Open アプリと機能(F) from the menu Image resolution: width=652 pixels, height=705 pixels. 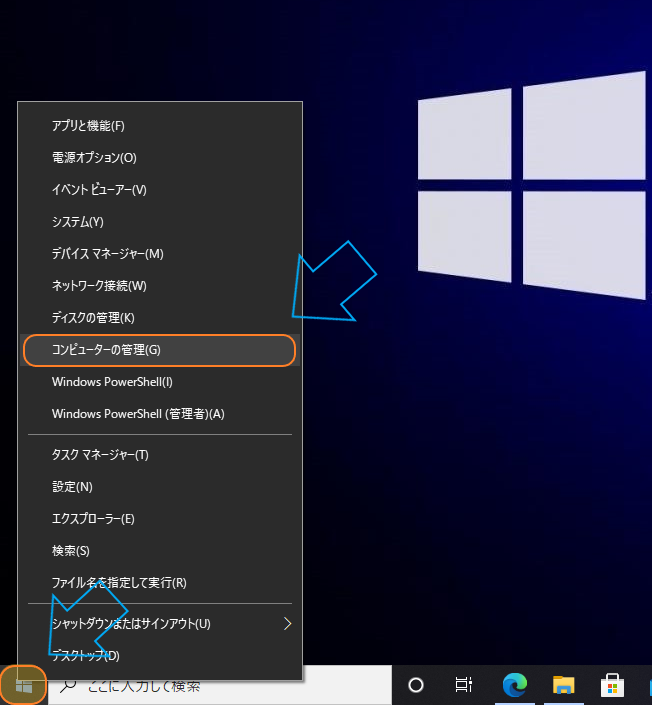coord(160,126)
